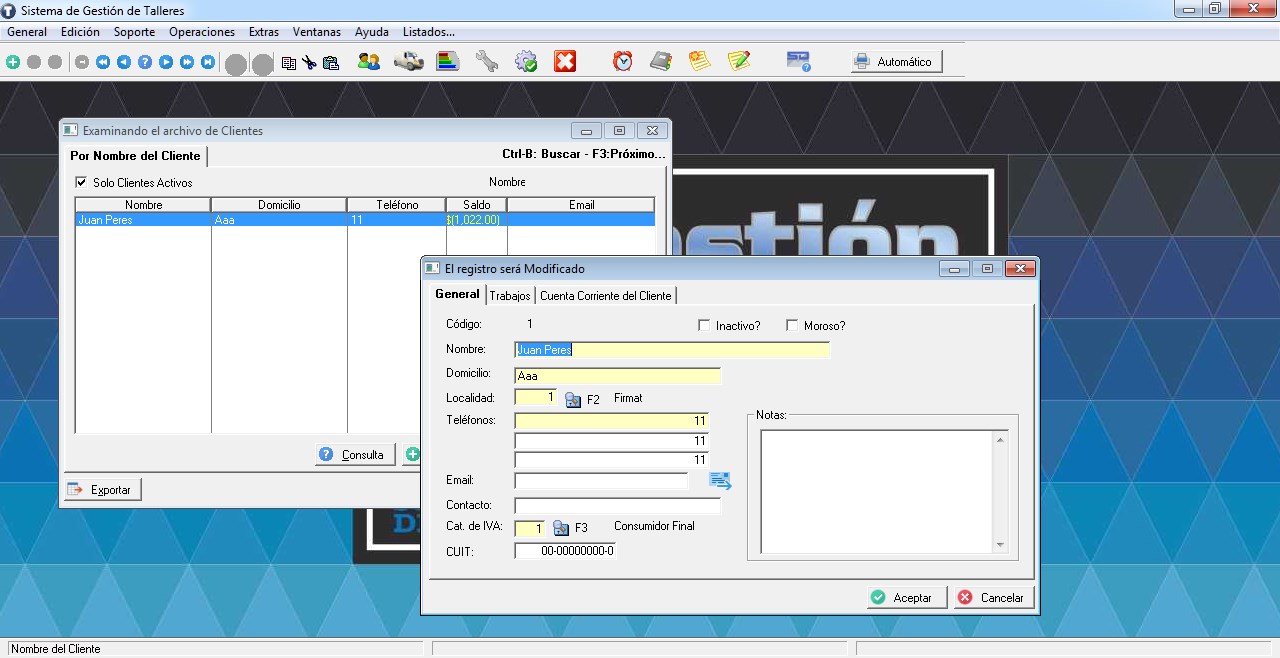
Task: Click the clients (two people) toolbar icon
Action: [368, 62]
